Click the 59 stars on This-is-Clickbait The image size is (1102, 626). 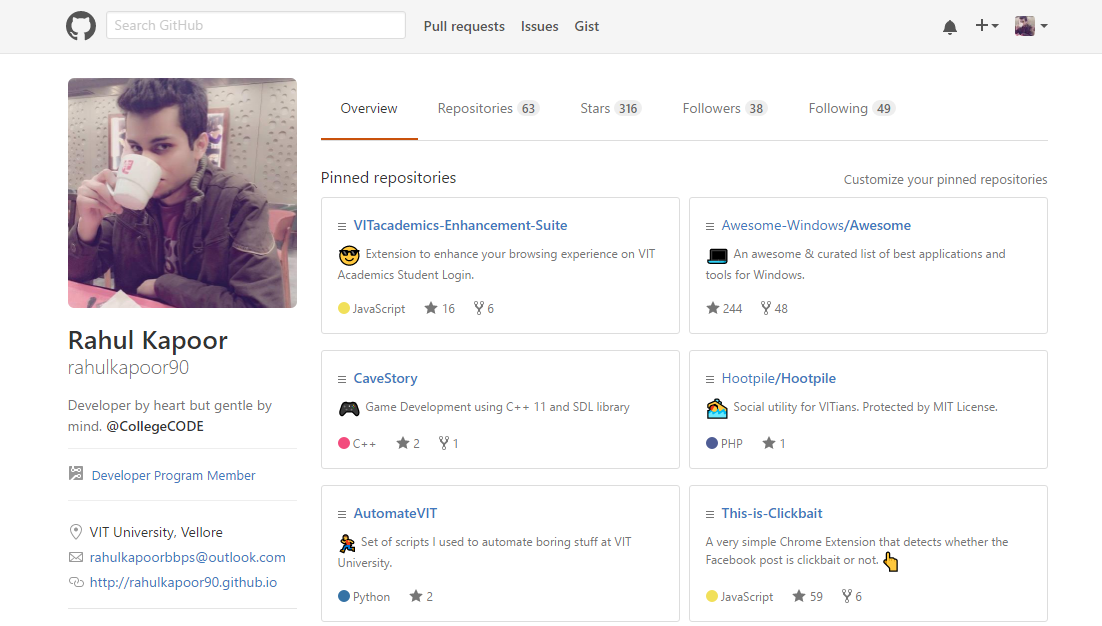808,596
